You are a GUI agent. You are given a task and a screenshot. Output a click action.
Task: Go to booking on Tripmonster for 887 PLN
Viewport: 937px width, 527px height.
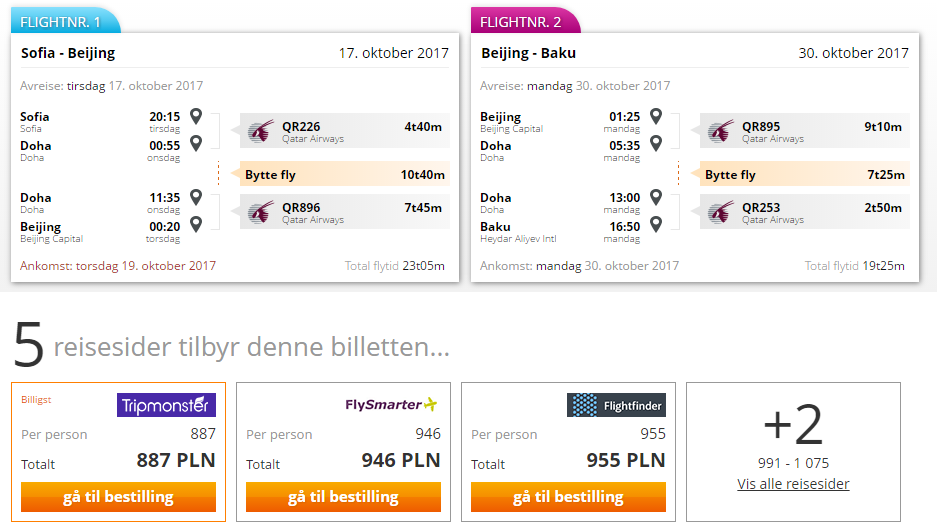click(x=118, y=497)
